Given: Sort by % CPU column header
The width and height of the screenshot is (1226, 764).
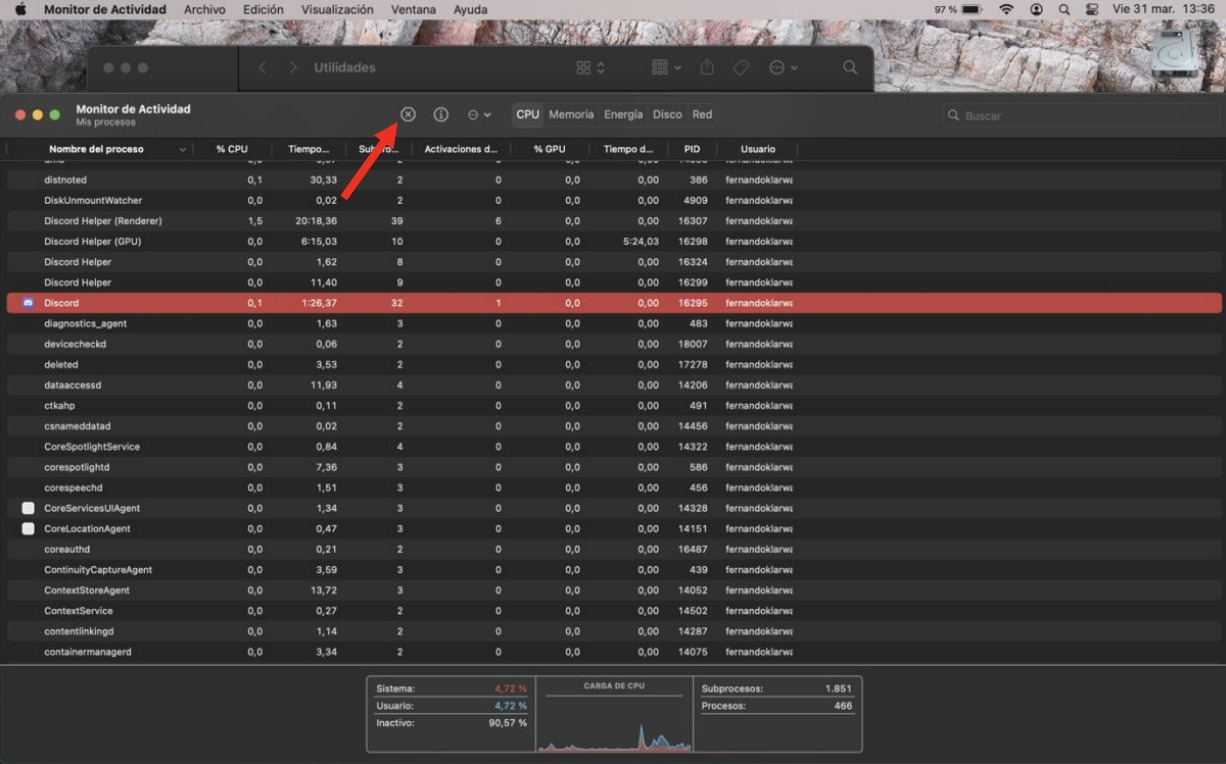Looking at the screenshot, I should 232,149.
